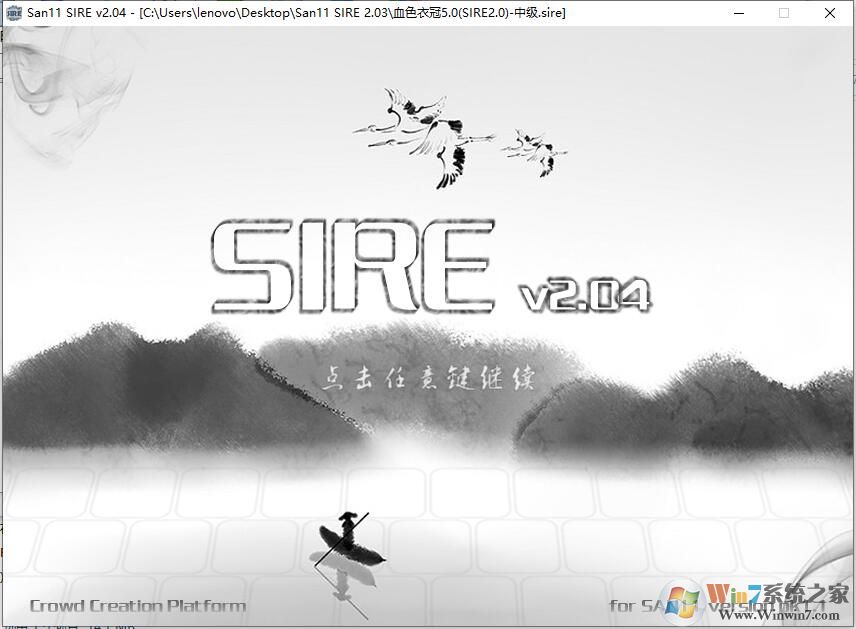Image resolution: width=856 pixels, height=629 pixels.
Task: Click the maximize button of the SIRE window
Action: [783, 12]
